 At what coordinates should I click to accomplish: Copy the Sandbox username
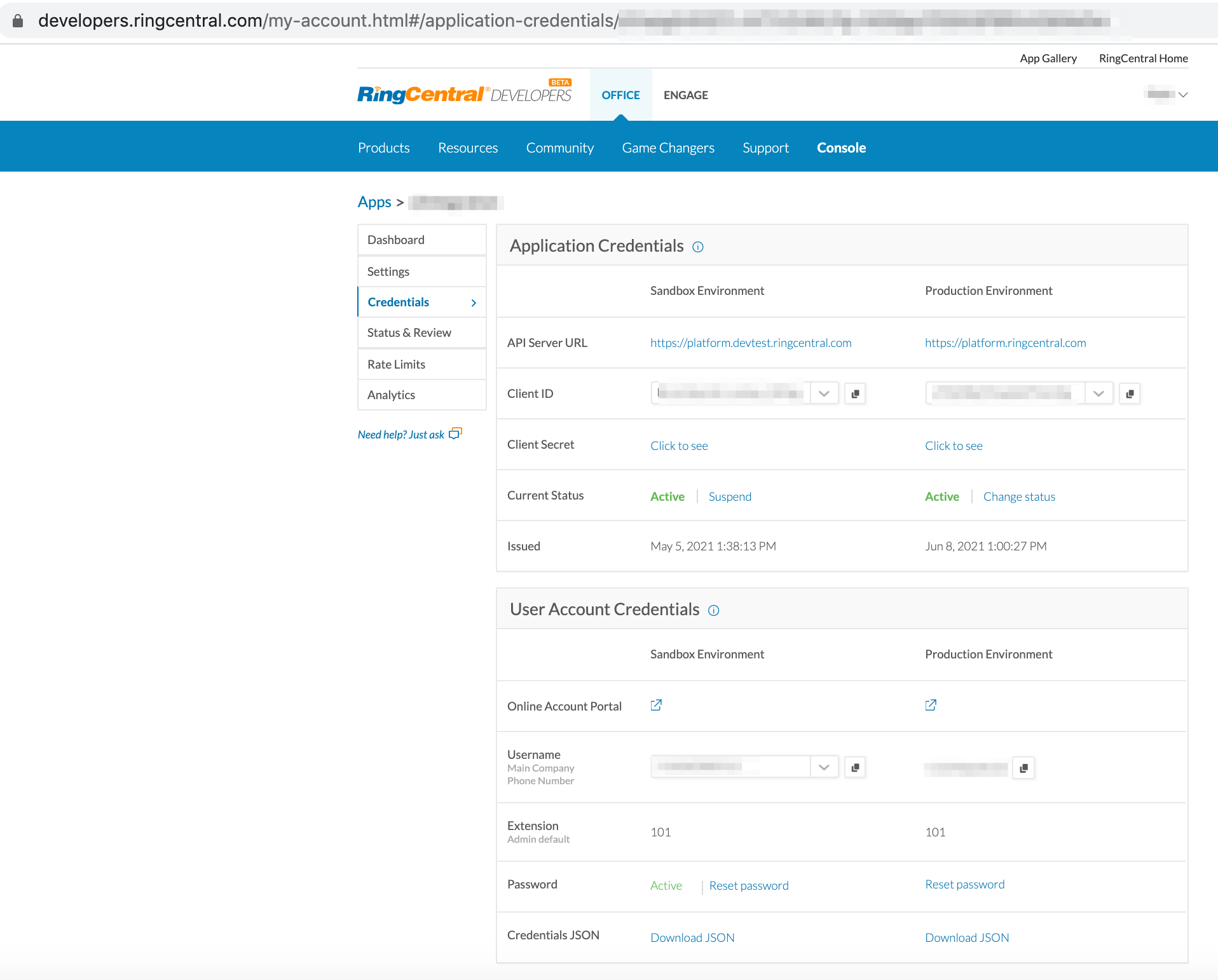point(855,768)
